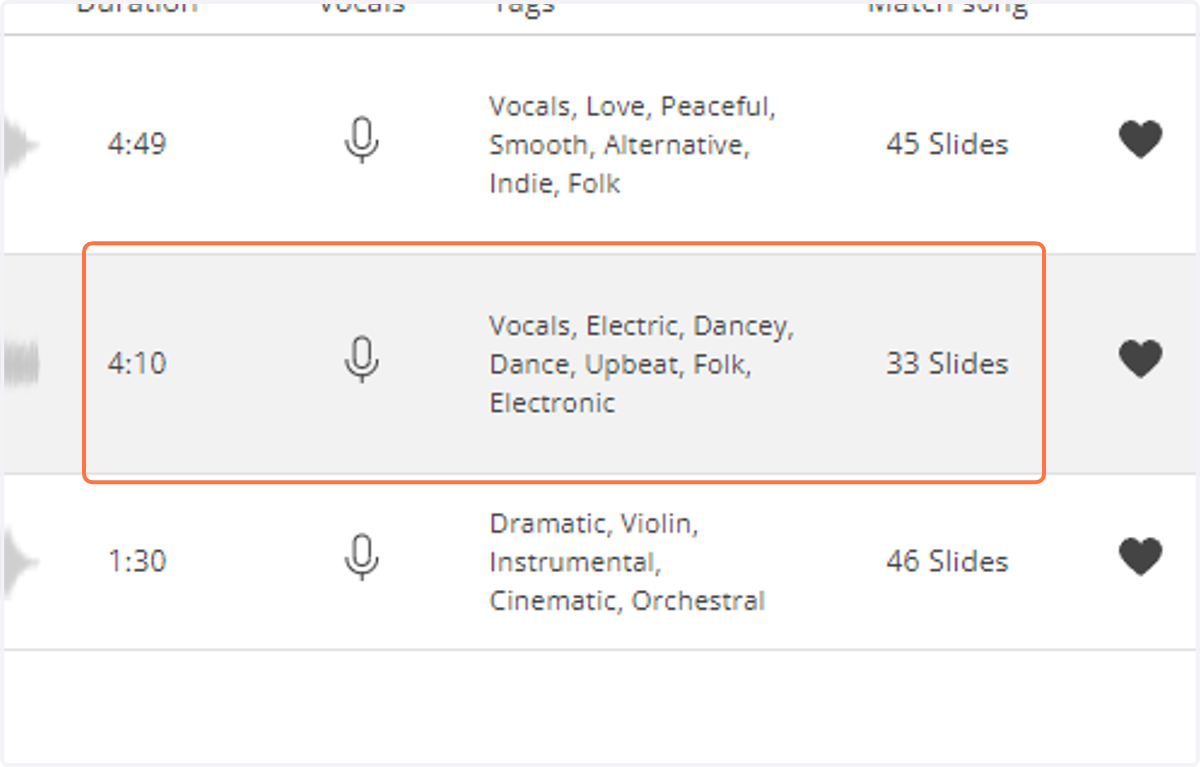Click the waveform preview of the 4:49 song
The image size is (1200, 767).
click(x=20, y=145)
